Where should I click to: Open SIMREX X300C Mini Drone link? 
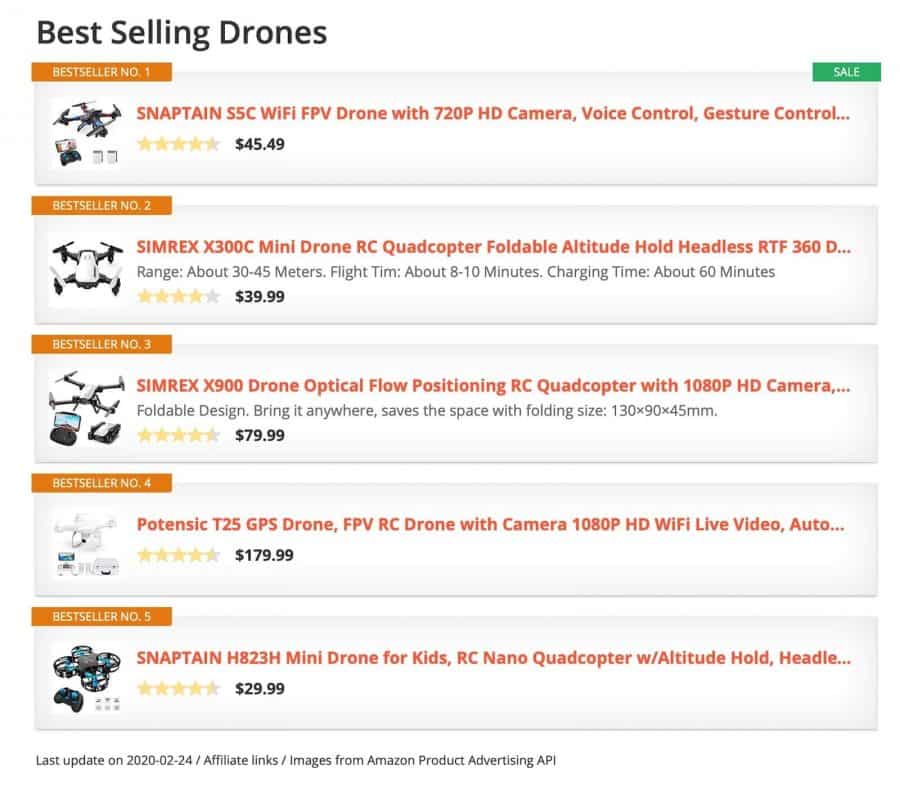[494, 247]
